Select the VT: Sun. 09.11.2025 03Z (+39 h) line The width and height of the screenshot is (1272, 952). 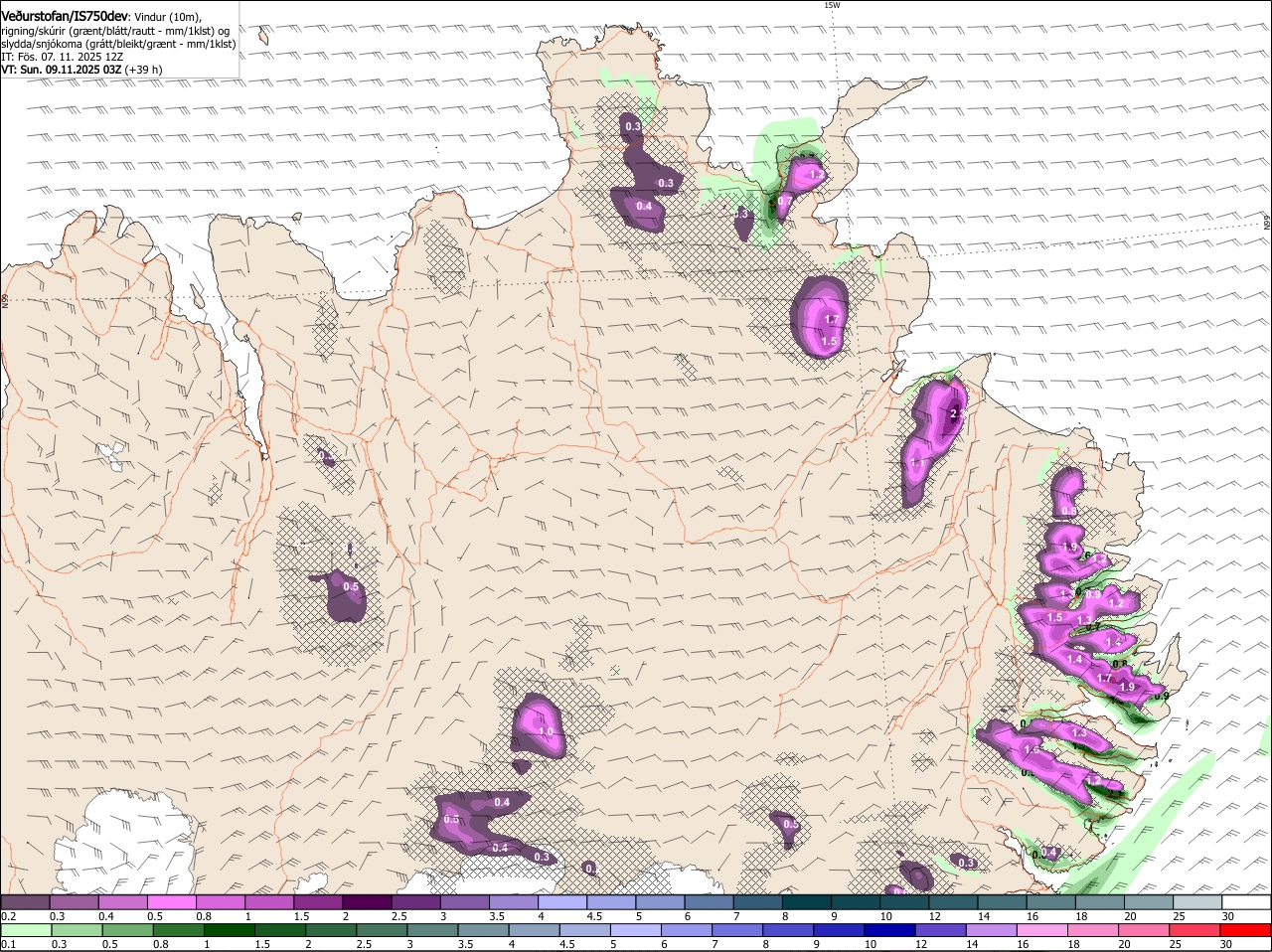coord(81,70)
